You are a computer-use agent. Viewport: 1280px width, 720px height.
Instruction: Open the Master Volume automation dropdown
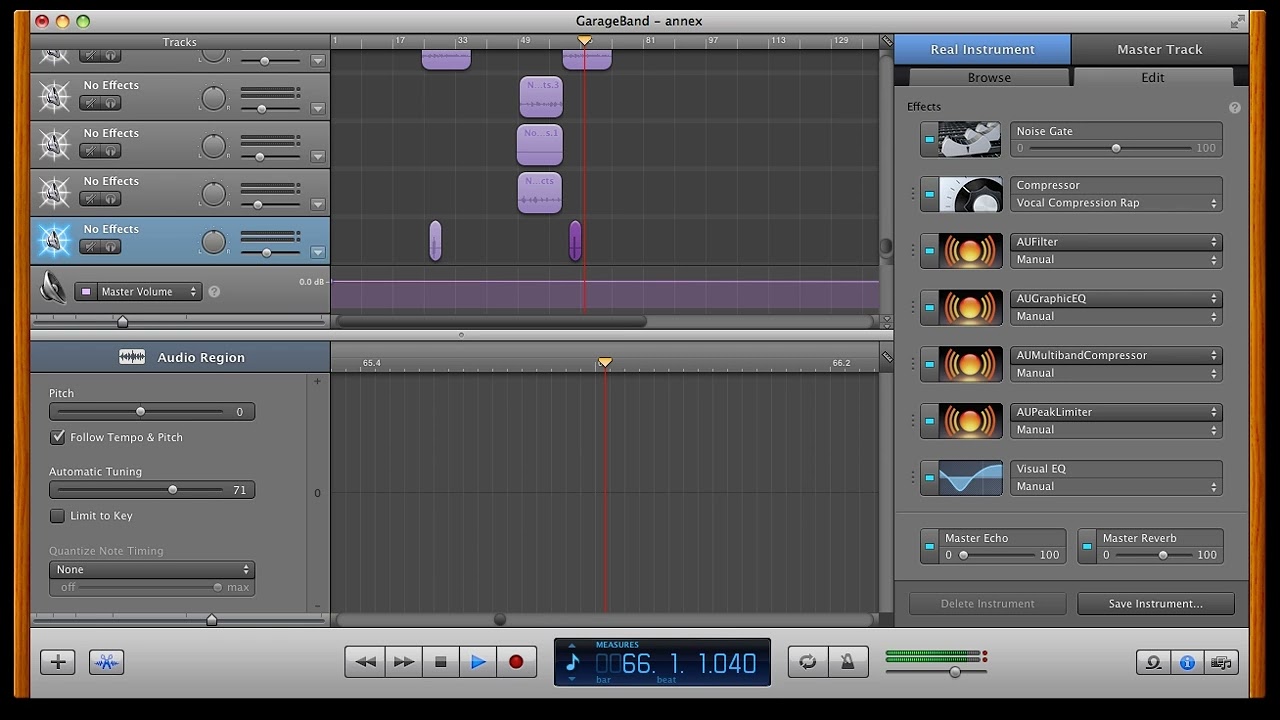pyautogui.click(x=138, y=292)
